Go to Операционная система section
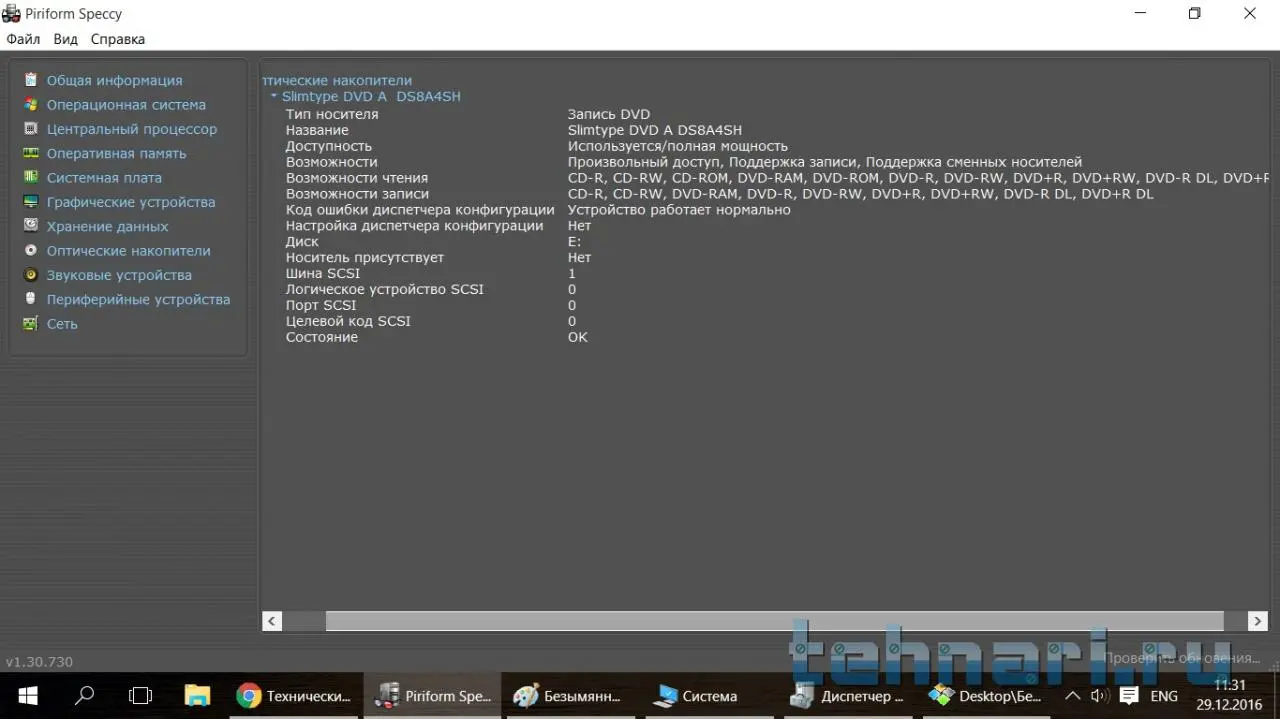The height and width of the screenshot is (719, 1280). (126, 104)
